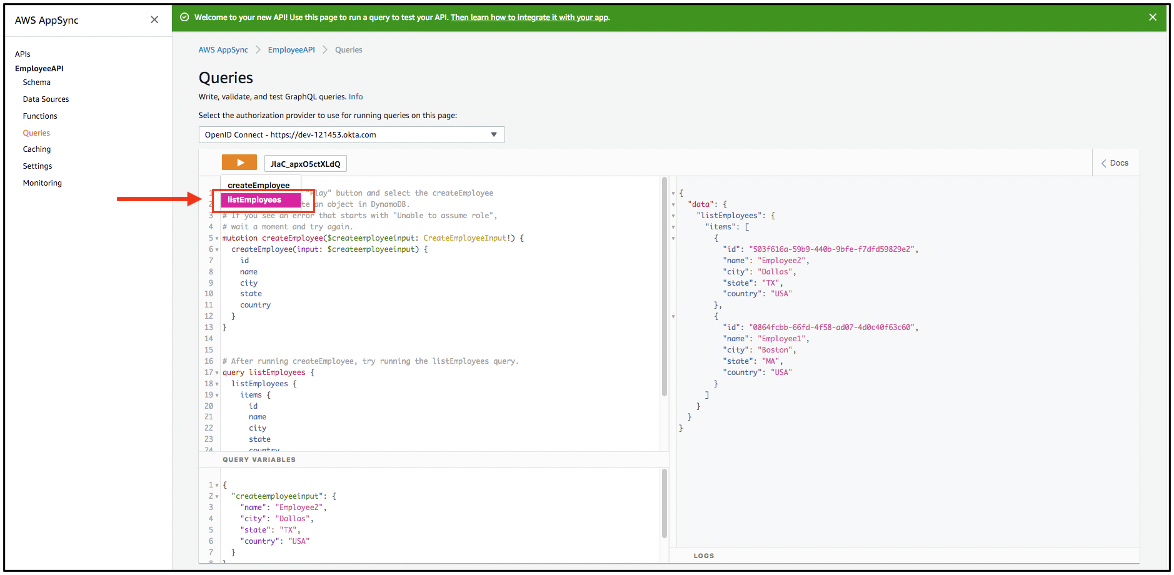Select createEmployee from the query menu
The width and height of the screenshot is (1174, 575).
tap(258, 185)
